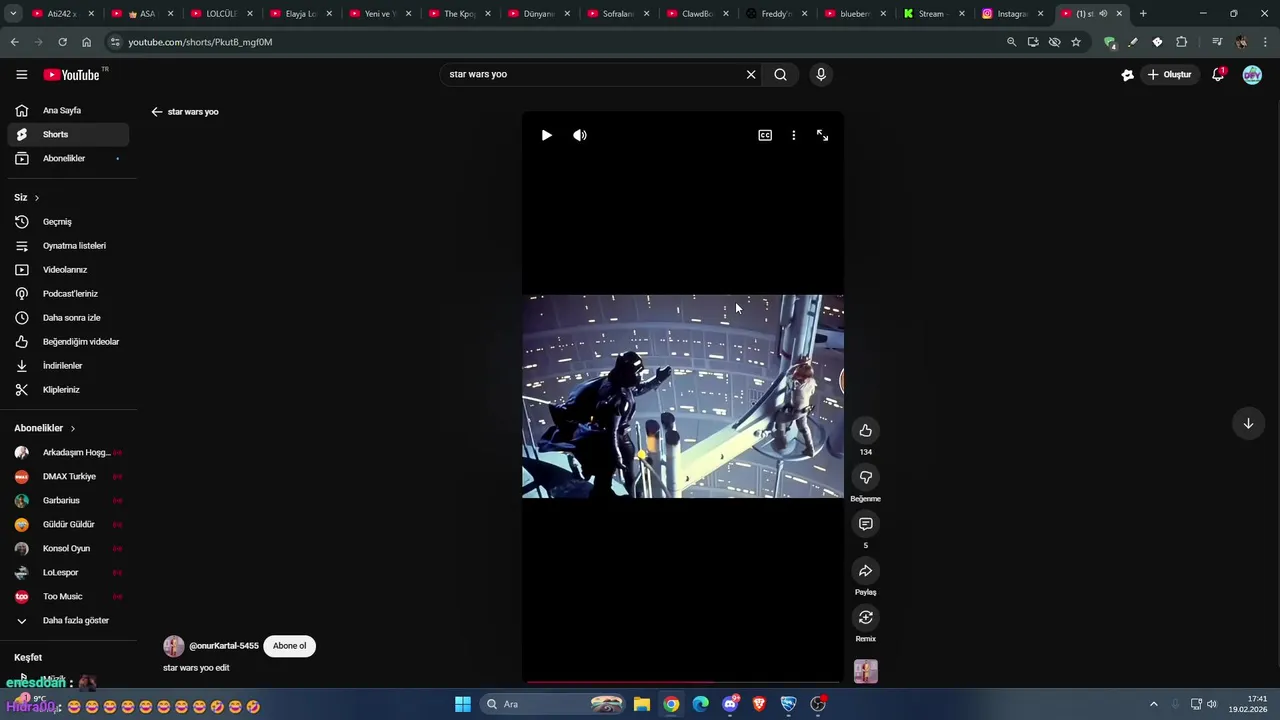
Task: Open Daha sonra izle list
Action: (68, 318)
